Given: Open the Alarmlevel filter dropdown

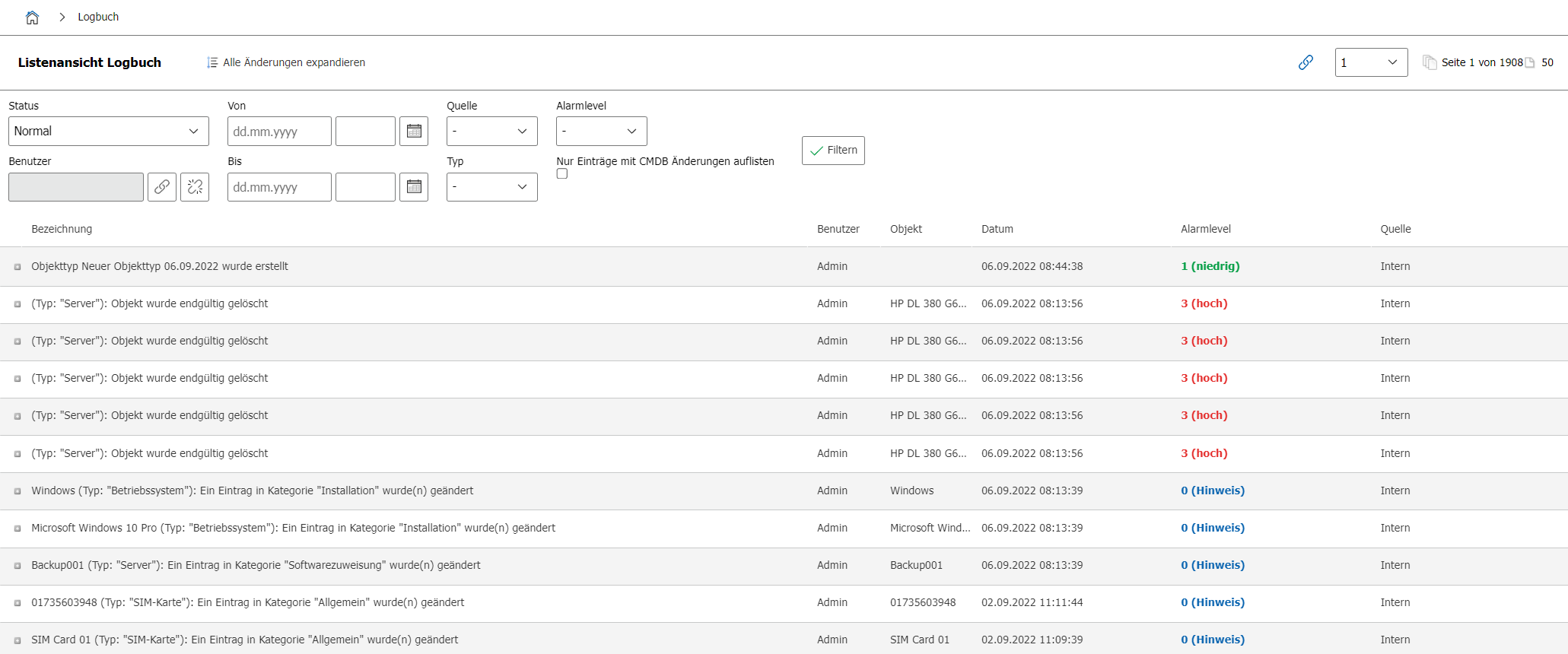Looking at the screenshot, I should tap(601, 131).
